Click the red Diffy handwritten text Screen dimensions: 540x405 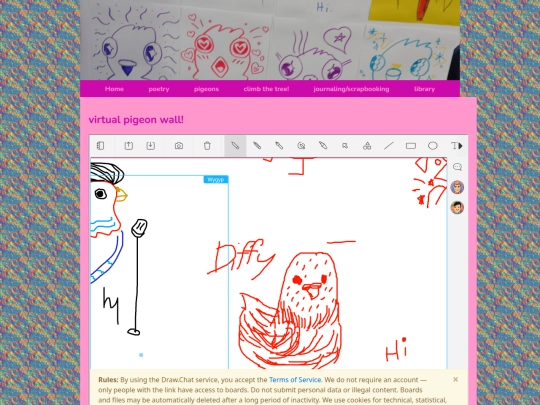point(241,258)
